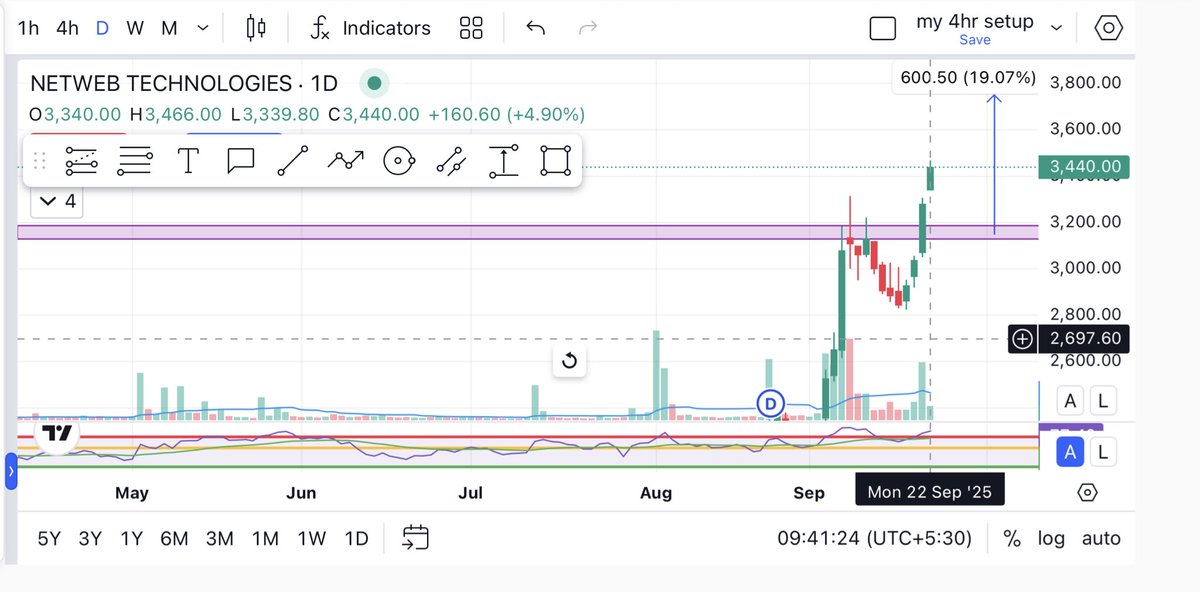Save the 'my 4hr setup' layout
The image size is (1200, 592).
(x=975, y=40)
